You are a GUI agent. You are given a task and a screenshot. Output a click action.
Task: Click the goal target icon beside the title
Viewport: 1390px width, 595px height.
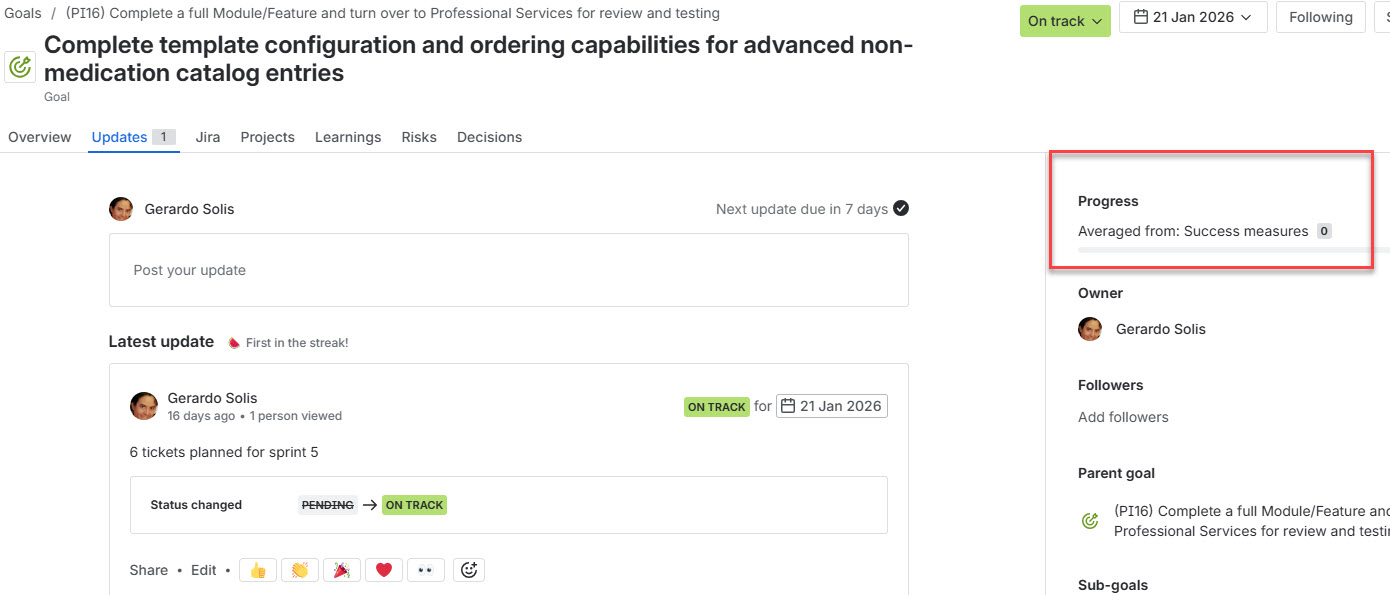20,67
